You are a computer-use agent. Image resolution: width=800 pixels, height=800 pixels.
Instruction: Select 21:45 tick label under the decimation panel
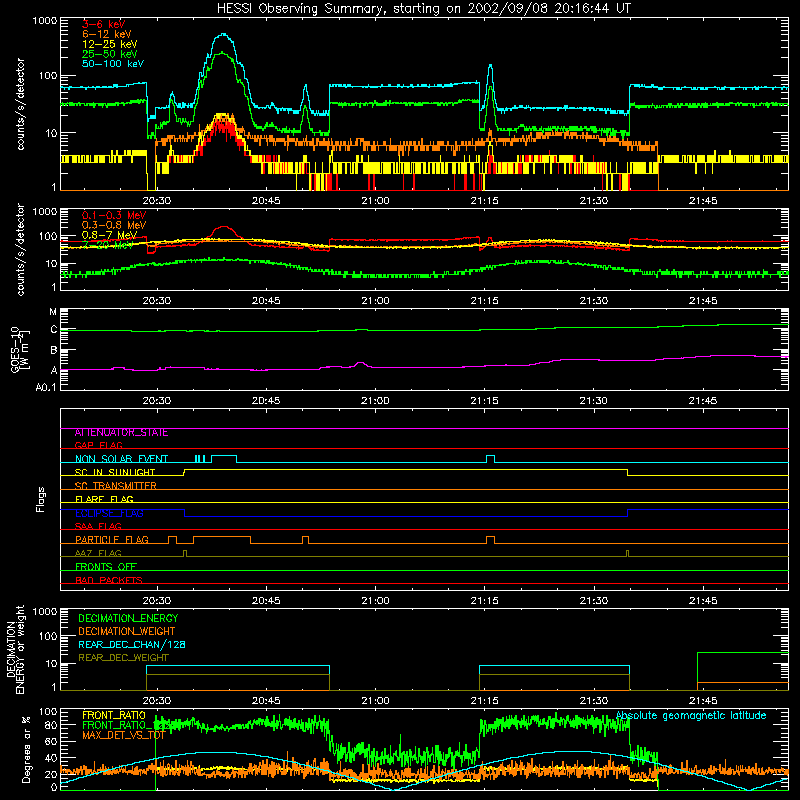[x=703, y=701]
